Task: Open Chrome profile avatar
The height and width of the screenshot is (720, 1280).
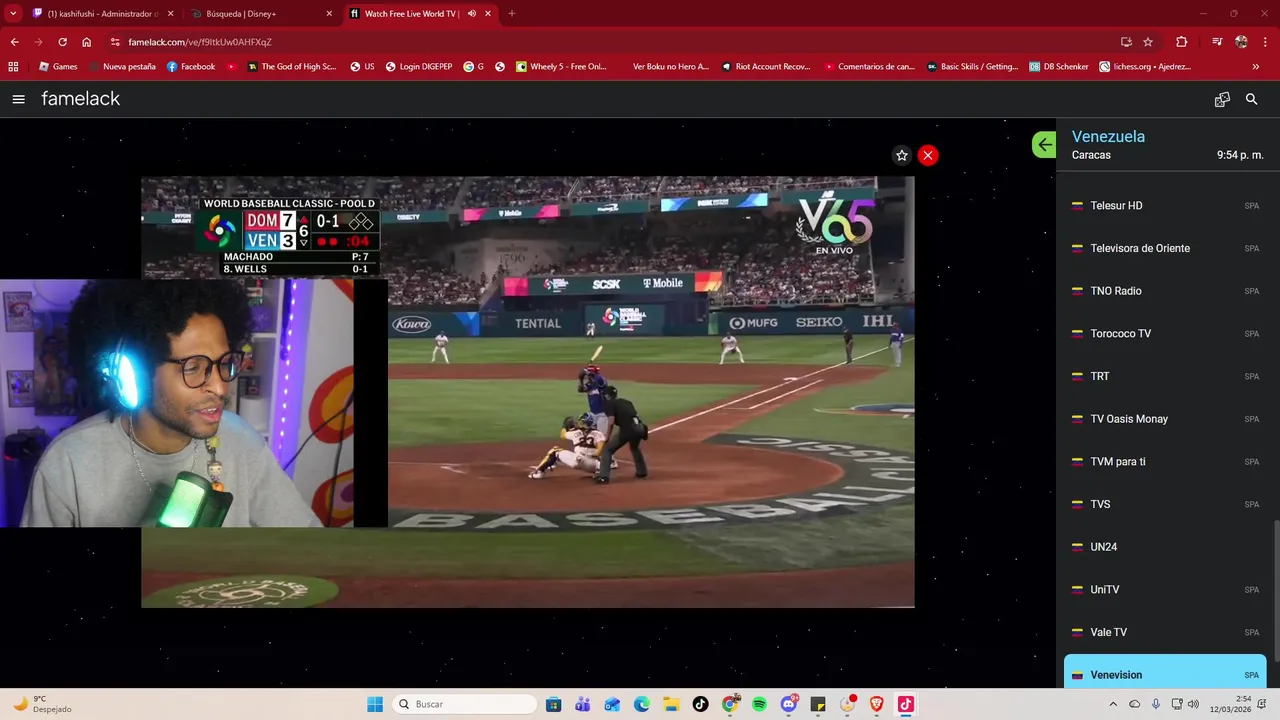Action: point(1241,42)
